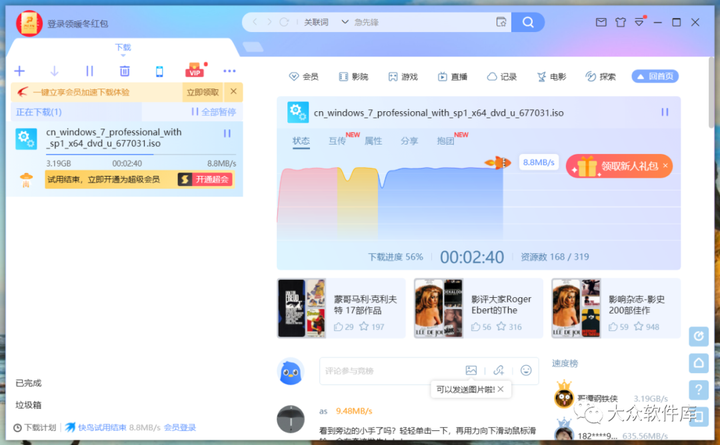This screenshot has width=720, height=445.
Task: Click link icon in comment box
Action: point(499,370)
